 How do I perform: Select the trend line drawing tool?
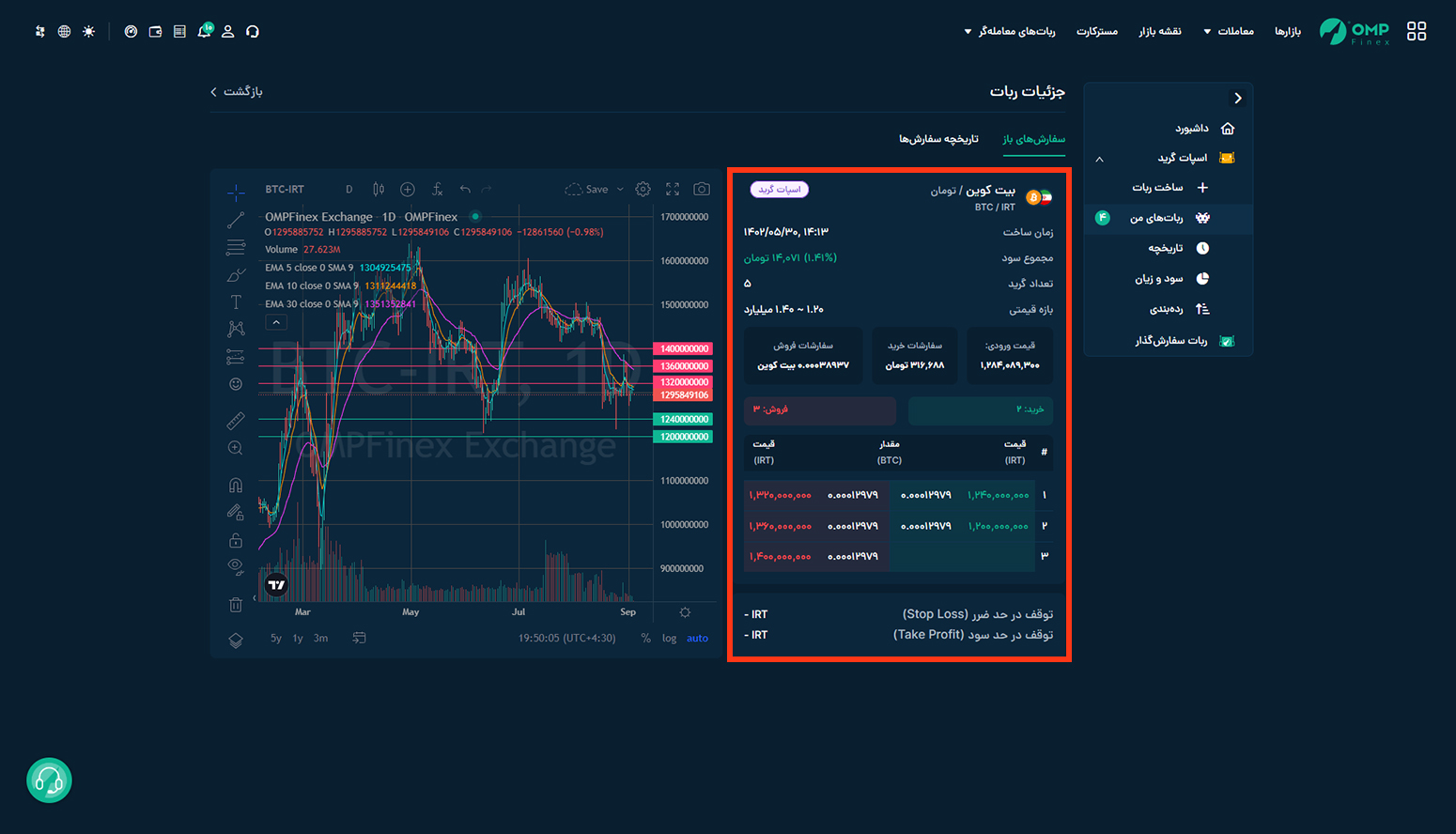click(x=236, y=220)
